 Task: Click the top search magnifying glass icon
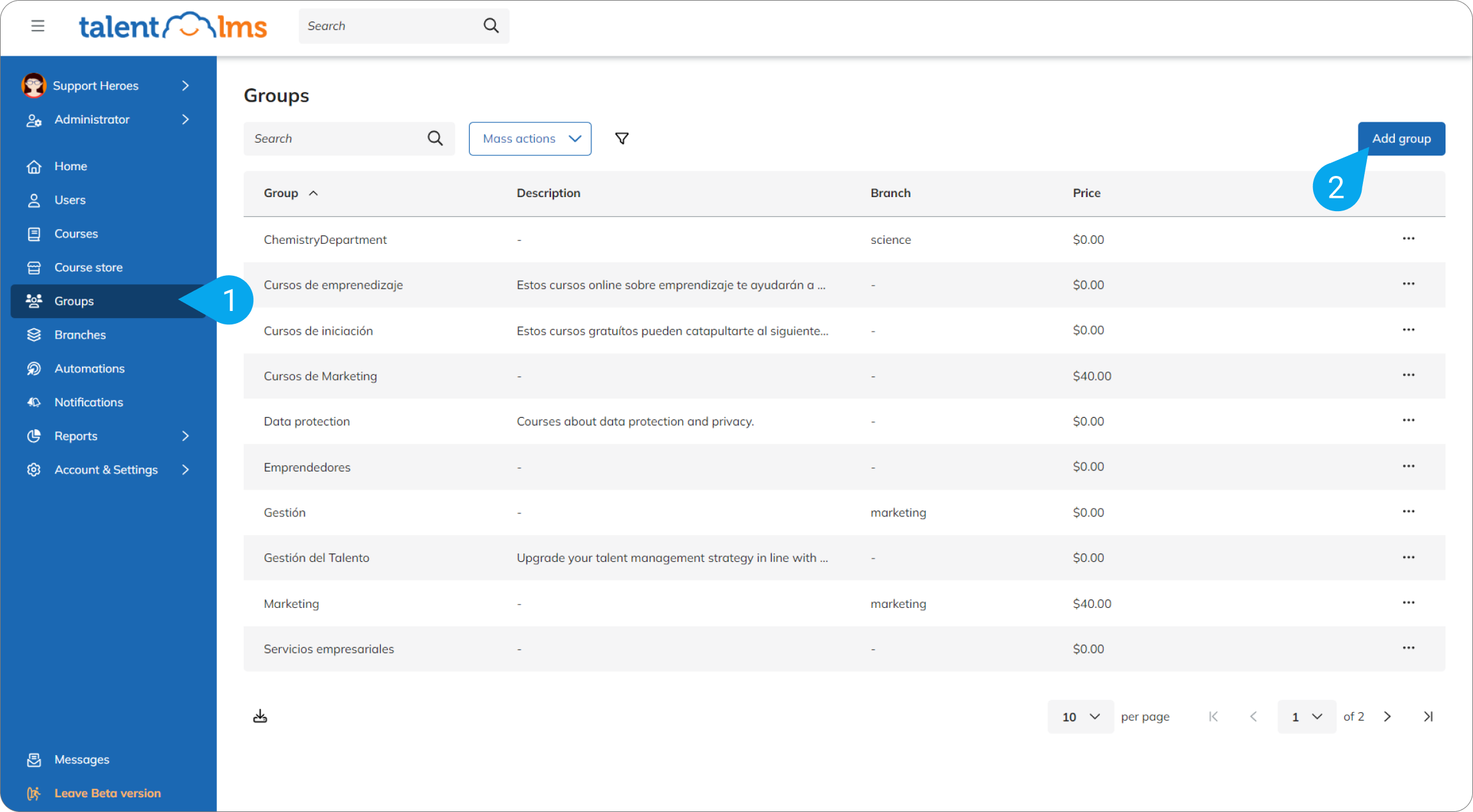pos(490,25)
